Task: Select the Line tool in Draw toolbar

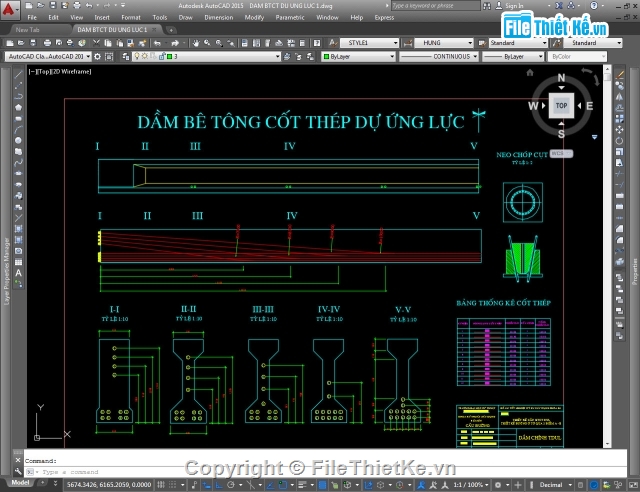Action: 18,75
